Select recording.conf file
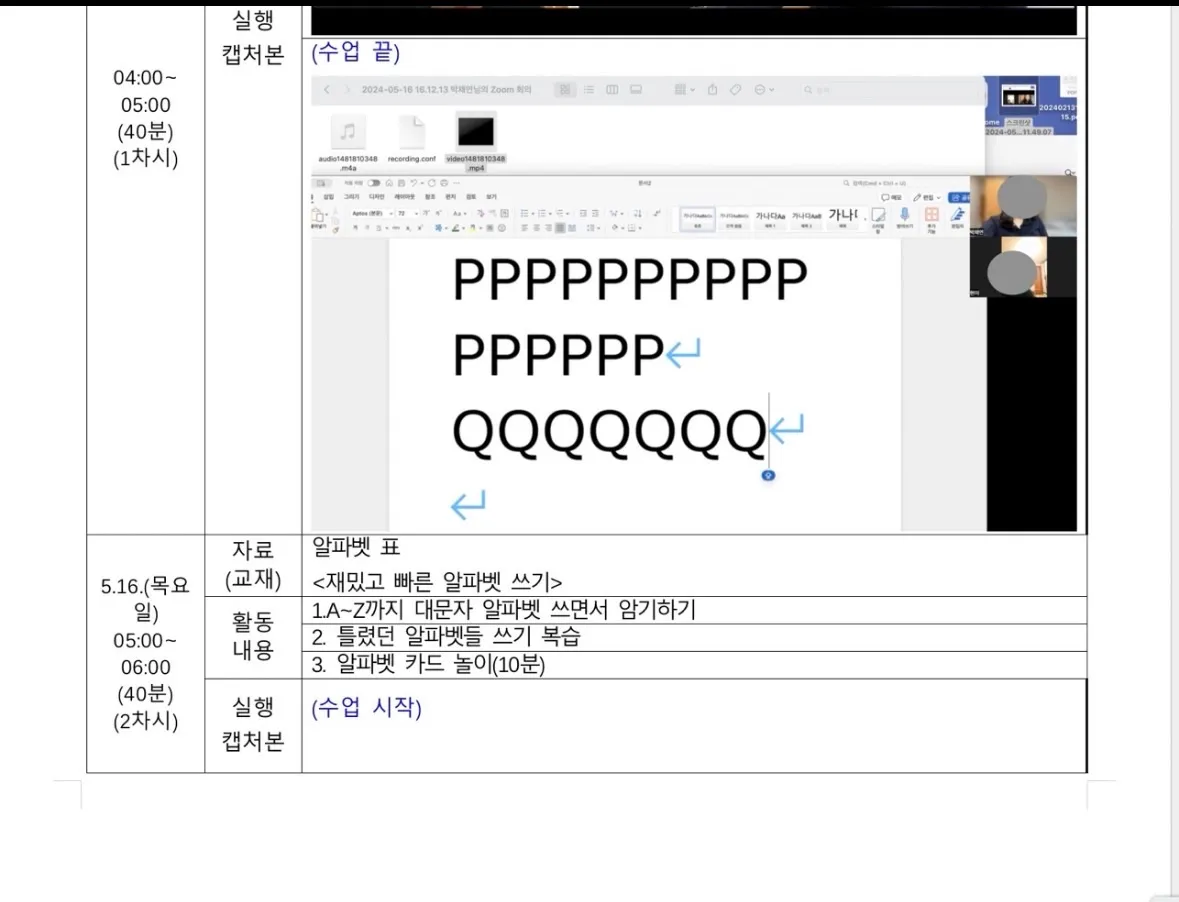This screenshot has width=1179, height=902. click(x=412, y=139)
